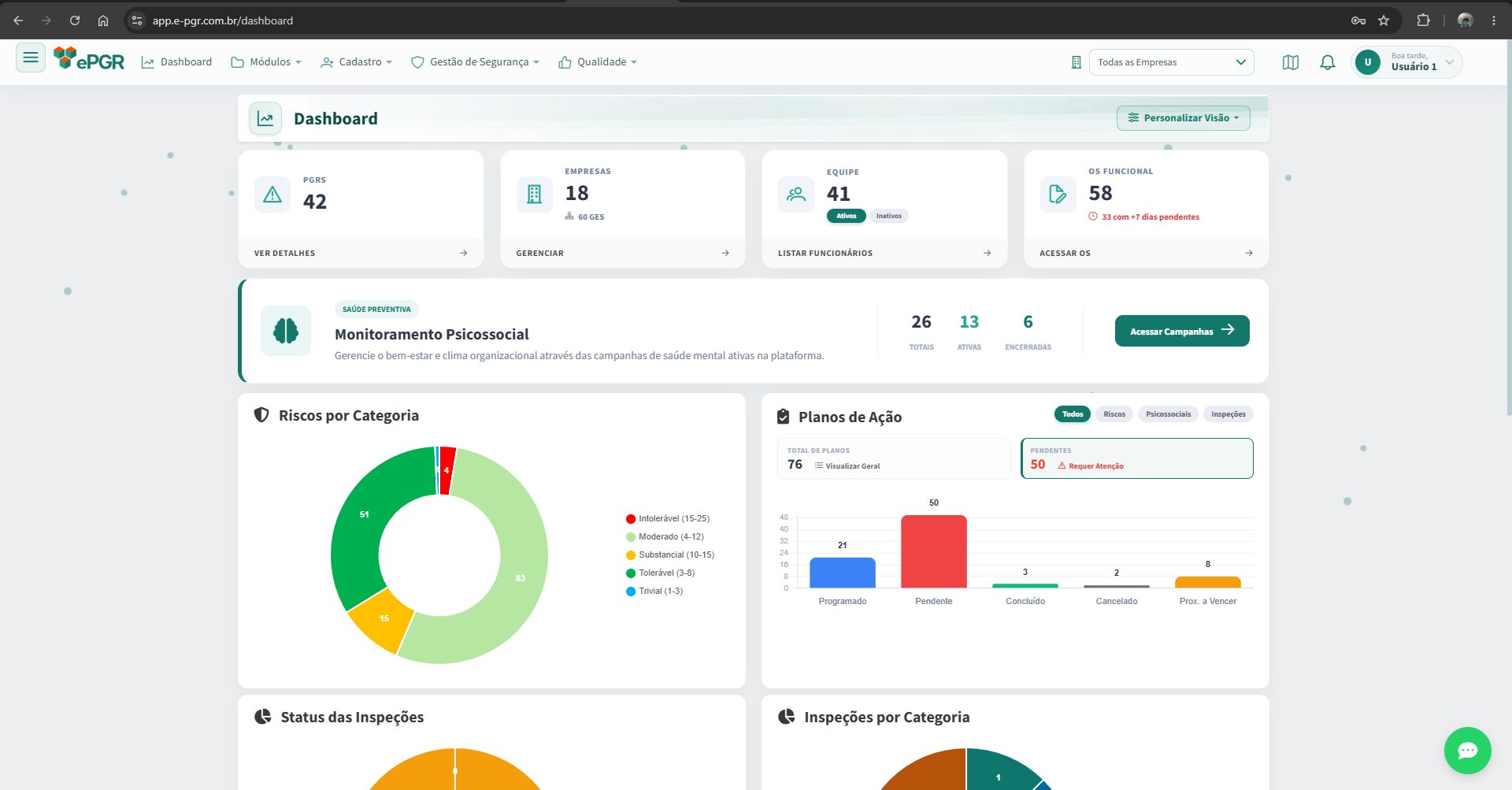Toggle the Tolerável (3-8) legend entry

tap(660, 573)
